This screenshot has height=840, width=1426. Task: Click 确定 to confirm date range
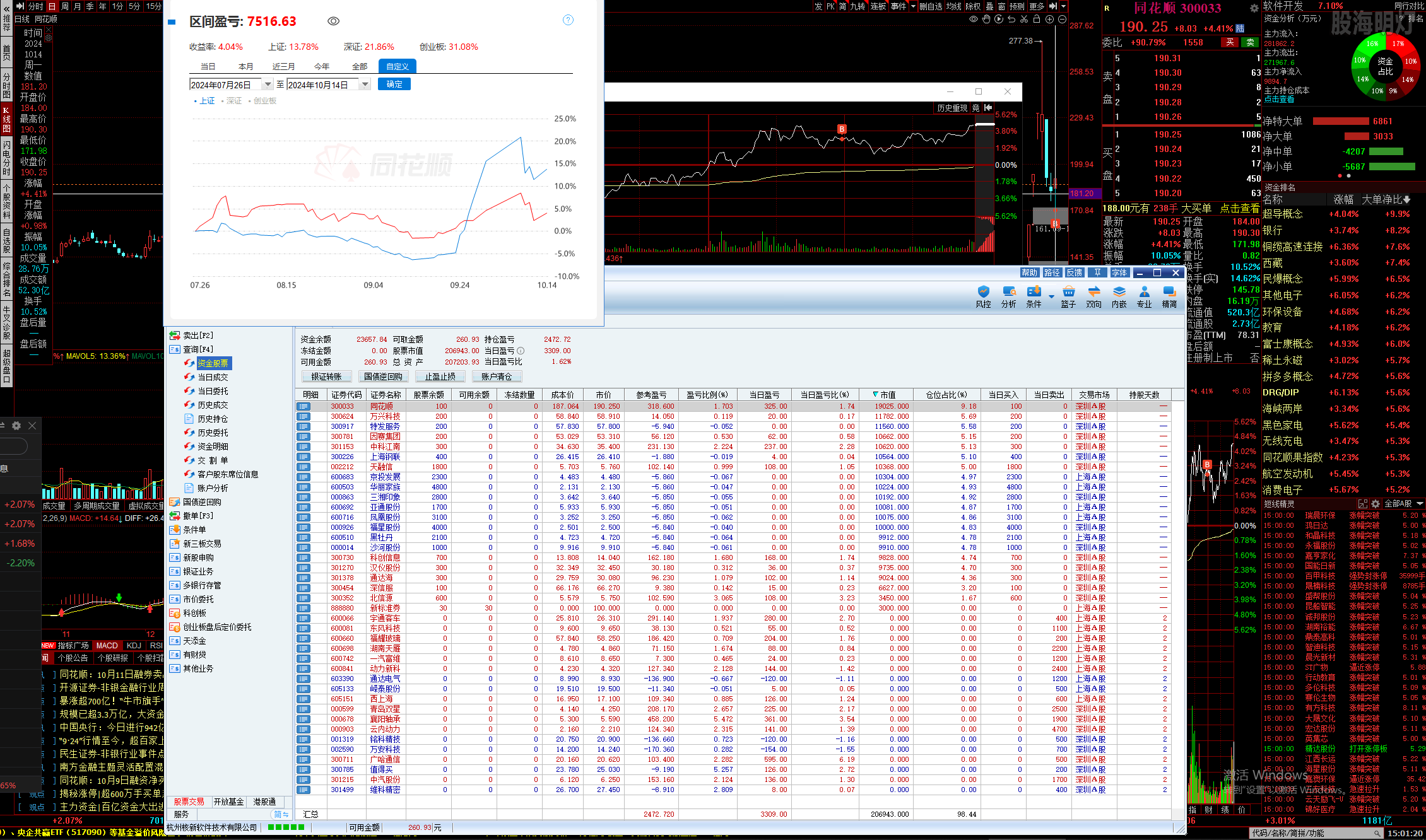pyautogui.click(x=394, y=84)
